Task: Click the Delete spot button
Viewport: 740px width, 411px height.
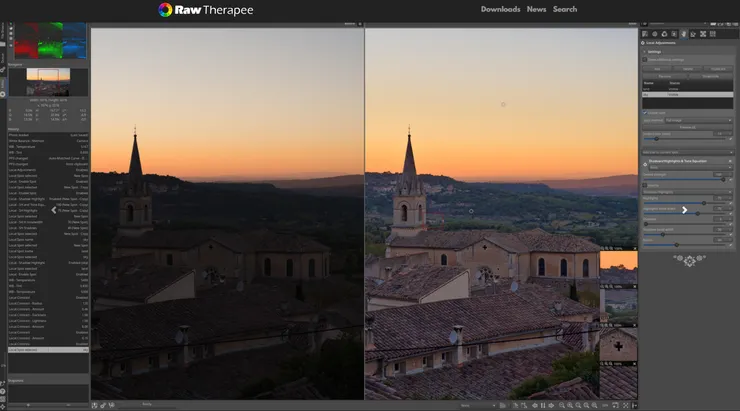Action: [x=688, y=69]
